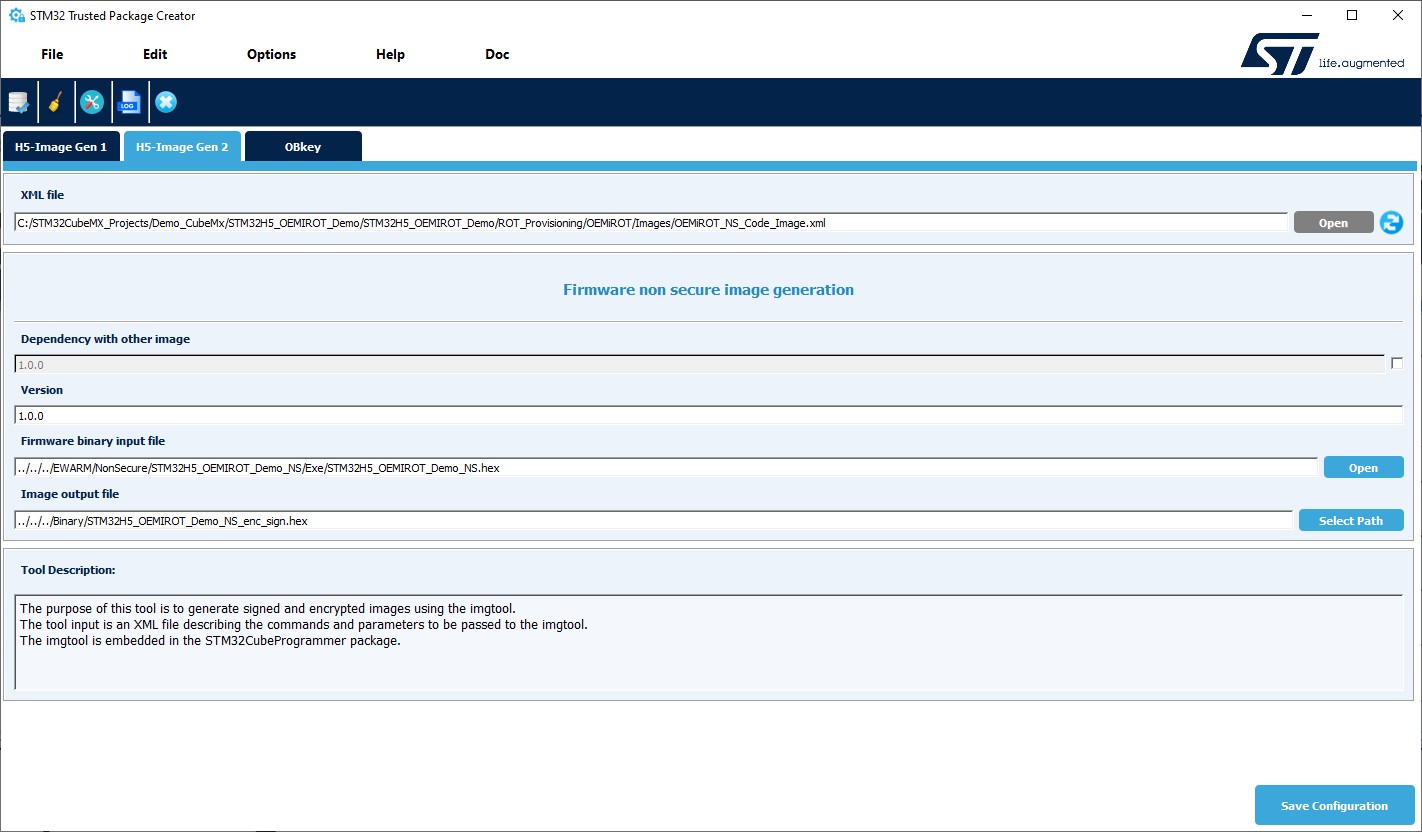1422x832 pixels.
Task: Click the STM32 Trusted Package Creator title icon
Action: [16, 16]
